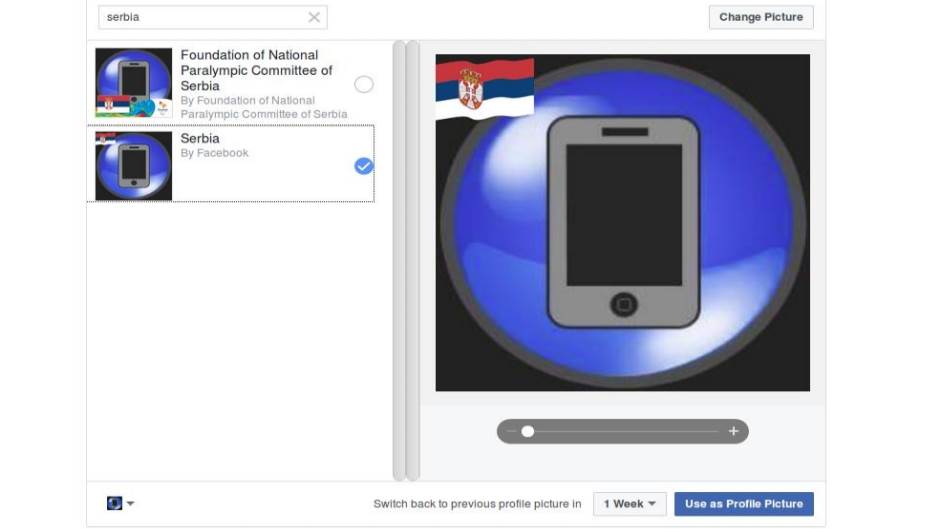Expand the audience selector dropdown arrow
Image resolution: width=940 pixels, height=529 pixels.
(131, 504)
